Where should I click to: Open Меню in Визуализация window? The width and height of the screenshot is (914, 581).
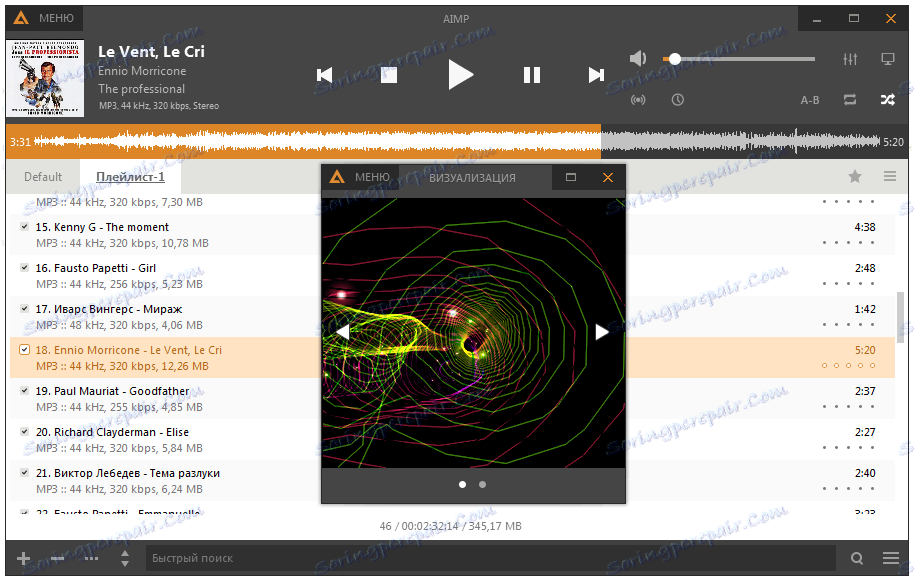pyautogui.click(x=360, y=177)
